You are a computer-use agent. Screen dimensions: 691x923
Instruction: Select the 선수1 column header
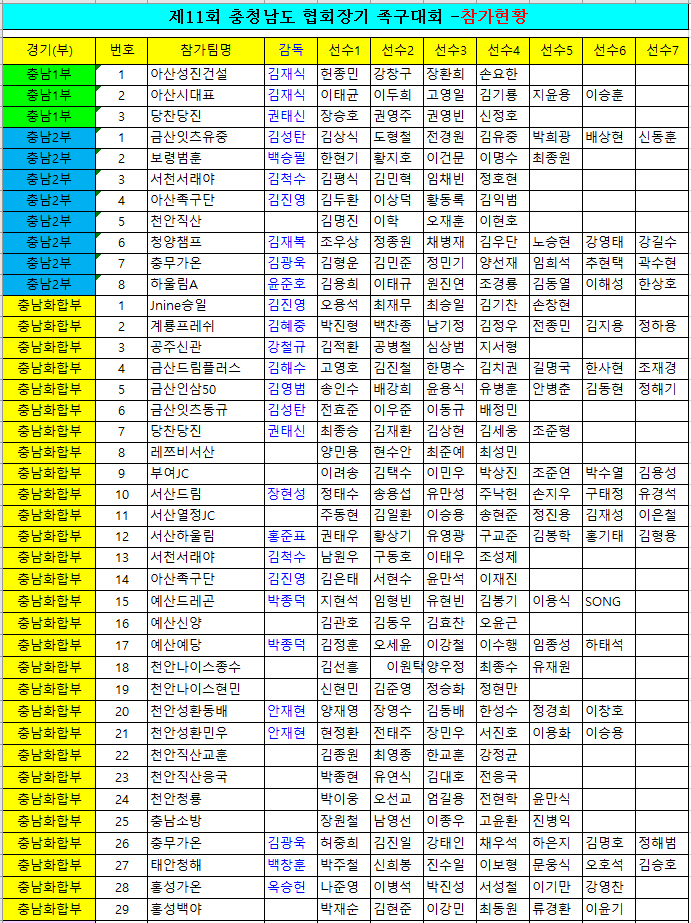[344, 51]
